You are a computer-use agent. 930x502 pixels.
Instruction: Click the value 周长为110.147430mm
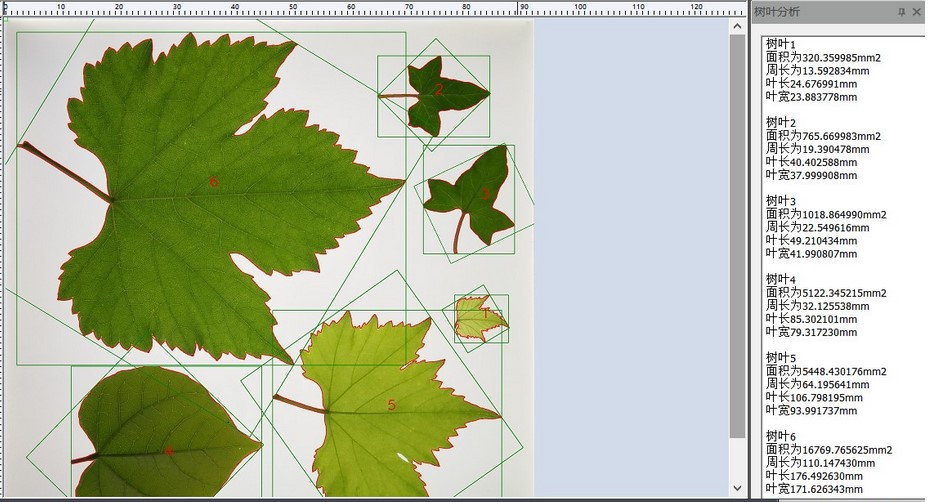(x=820, y=462)
